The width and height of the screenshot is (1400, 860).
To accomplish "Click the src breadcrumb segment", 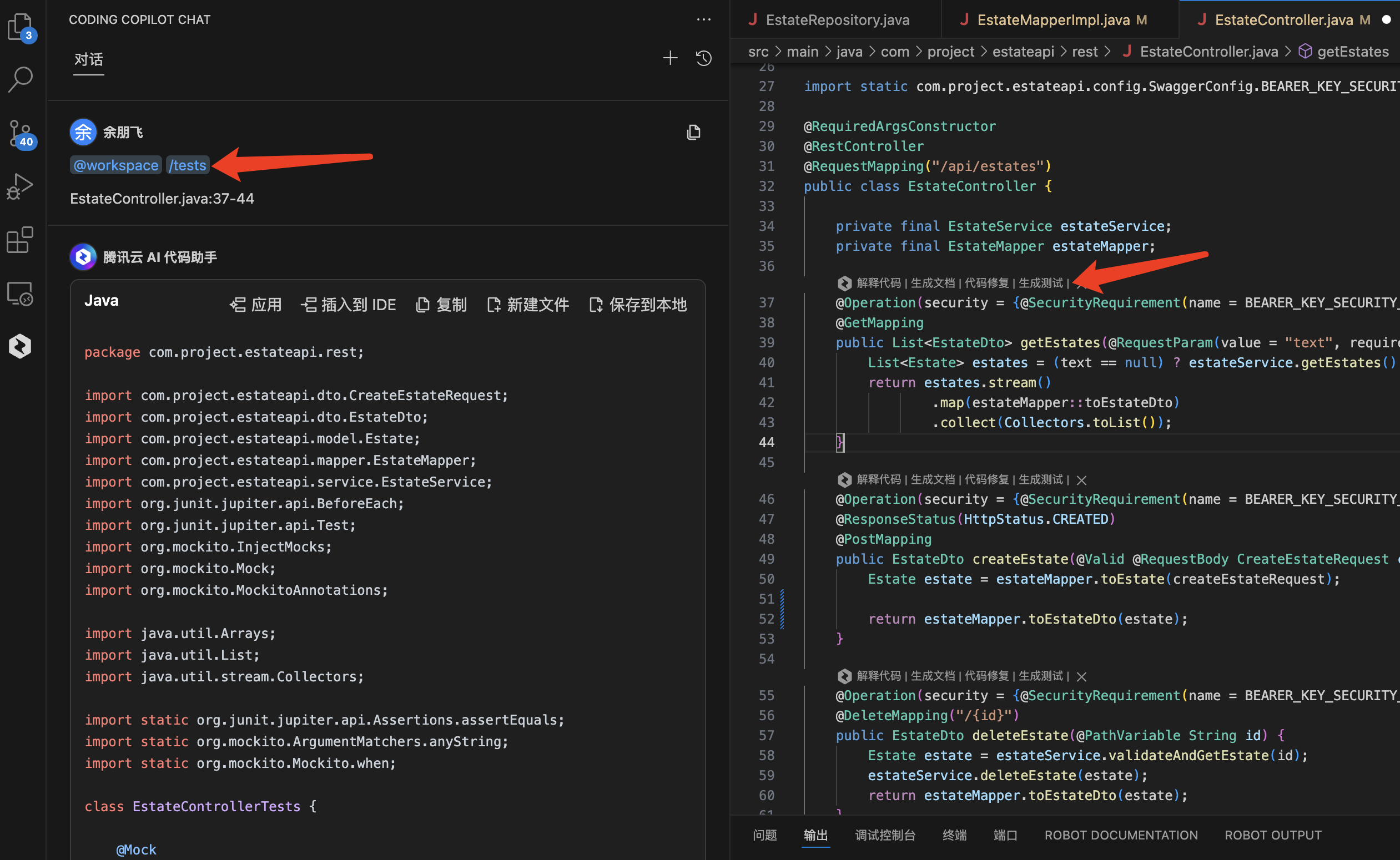I will 758,52.
